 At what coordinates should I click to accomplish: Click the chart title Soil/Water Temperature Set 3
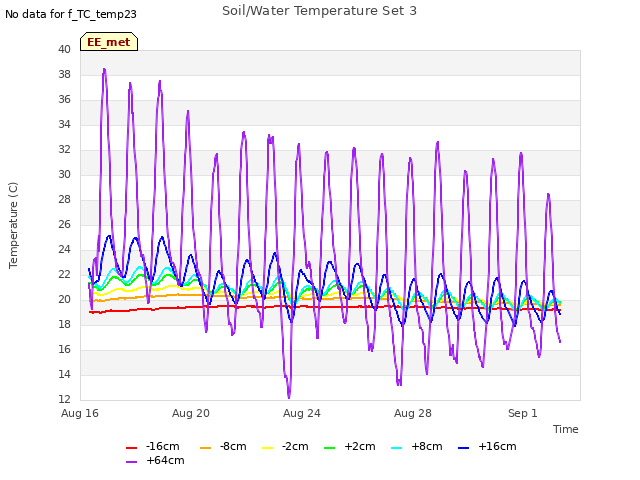tap(319, 11)
